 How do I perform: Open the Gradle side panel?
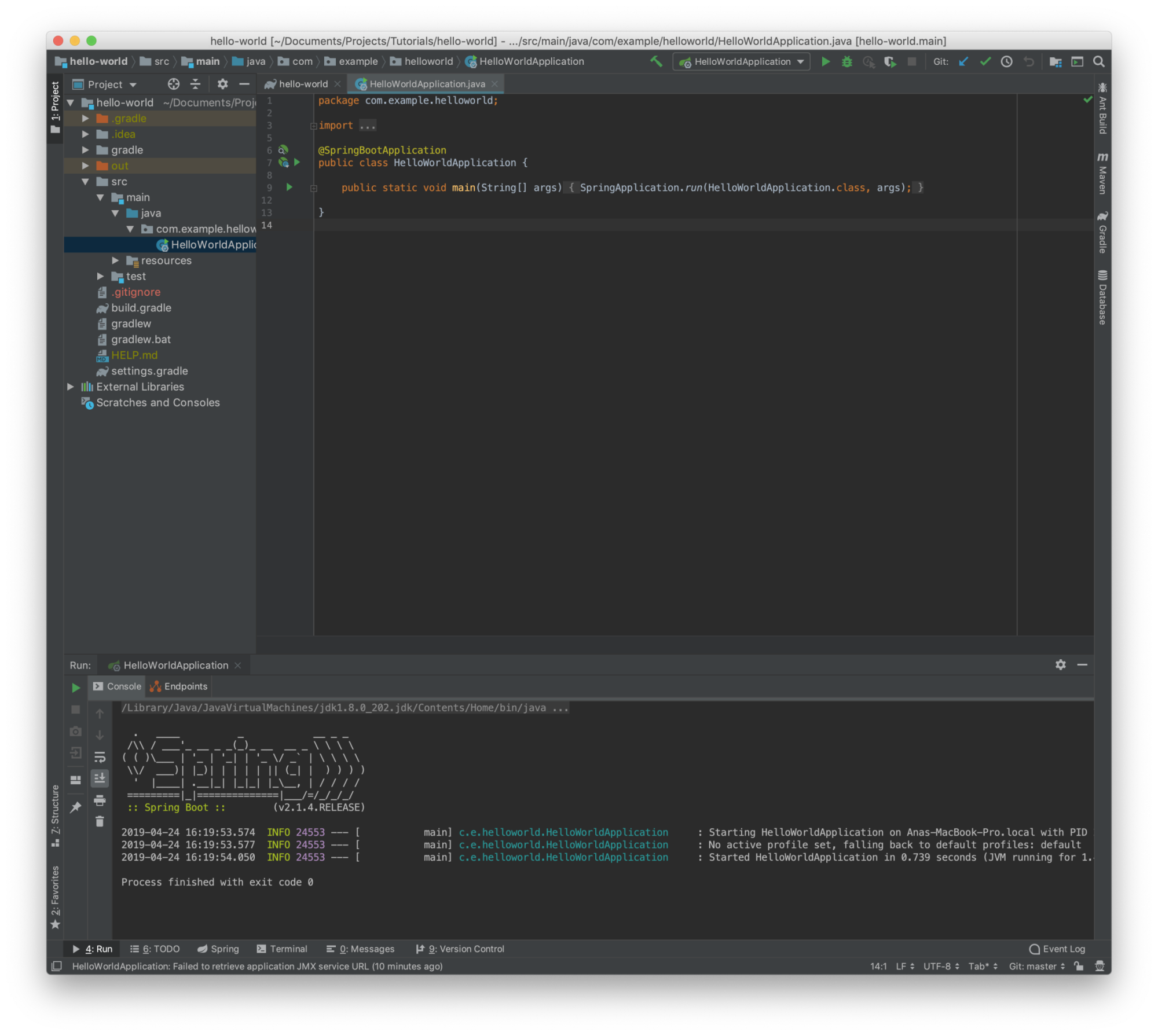tap(1102, 233)
